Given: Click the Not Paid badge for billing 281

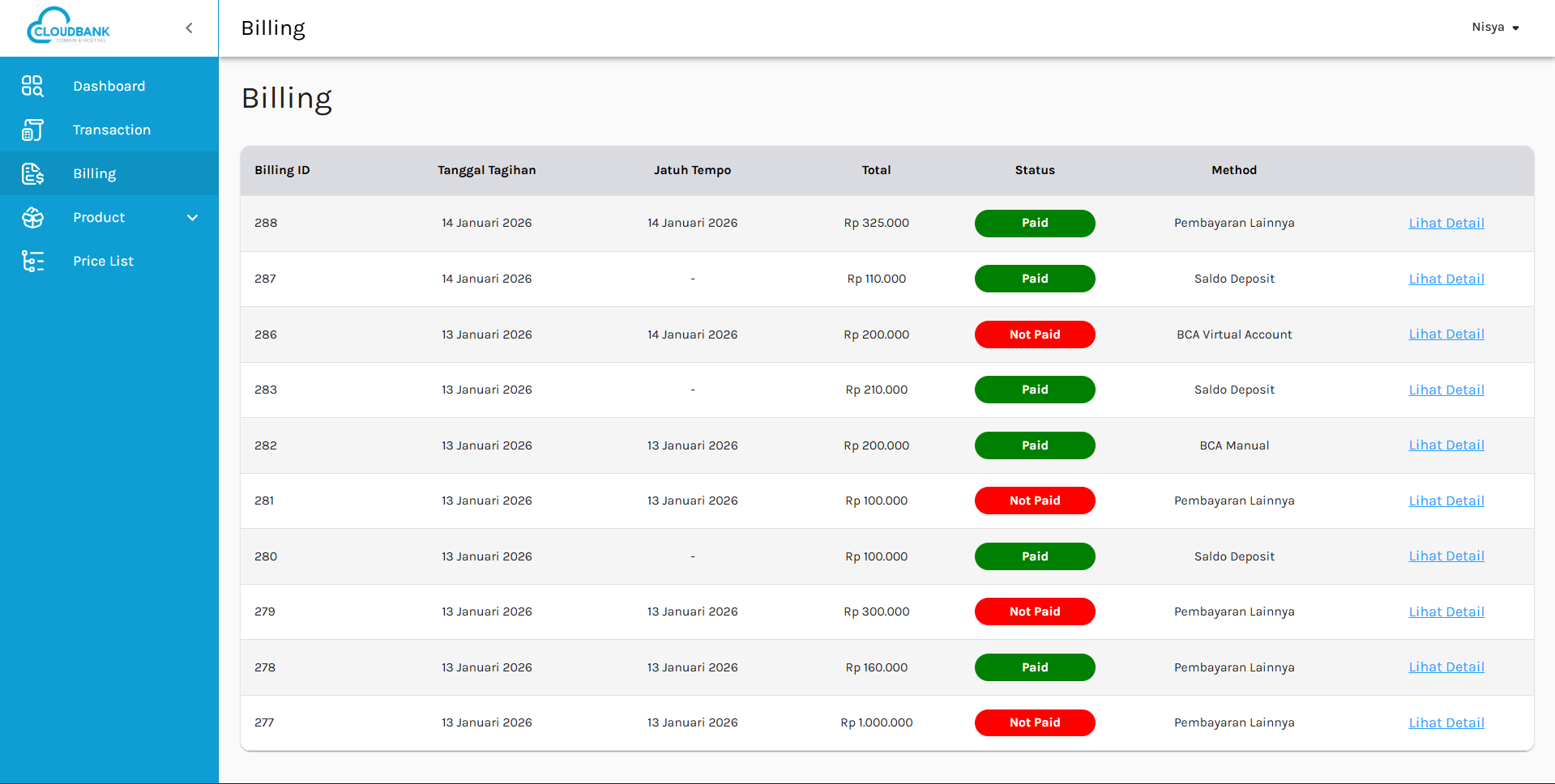Looking at the screenshot, I should (x=1034, y=501).
